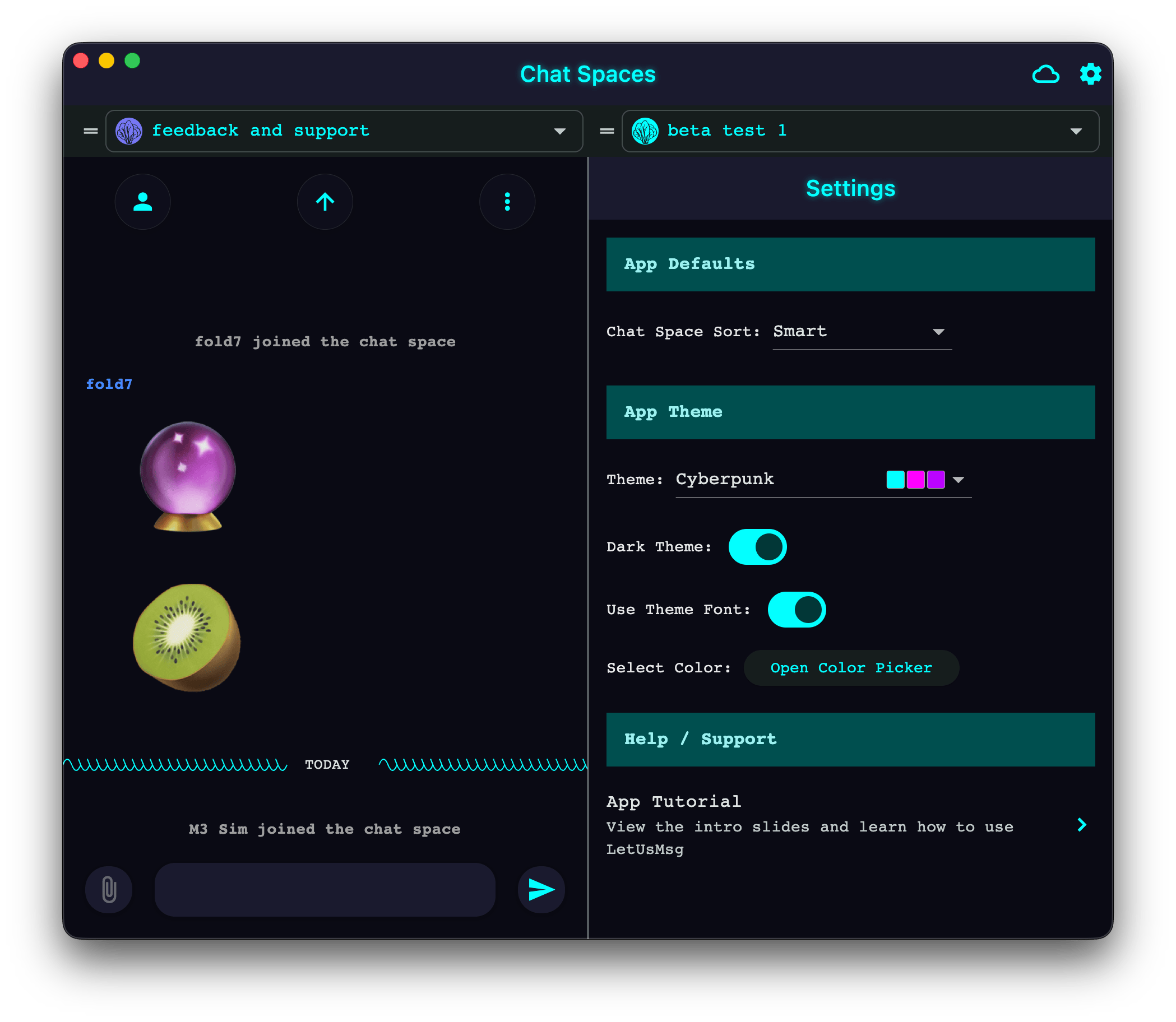Click the fold7 username in chat

click(109, 384)
